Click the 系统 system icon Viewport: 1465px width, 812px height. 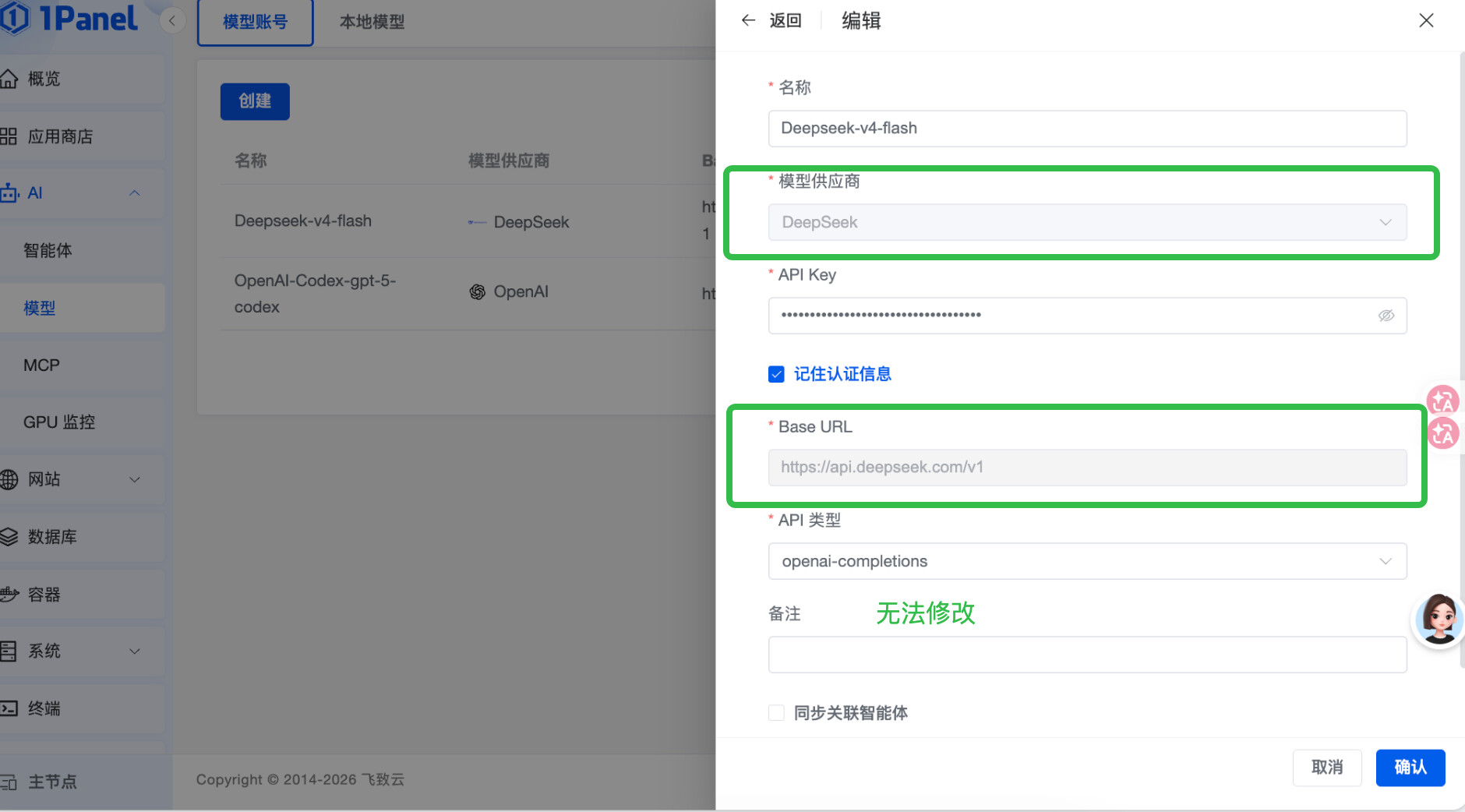[9, 651]
